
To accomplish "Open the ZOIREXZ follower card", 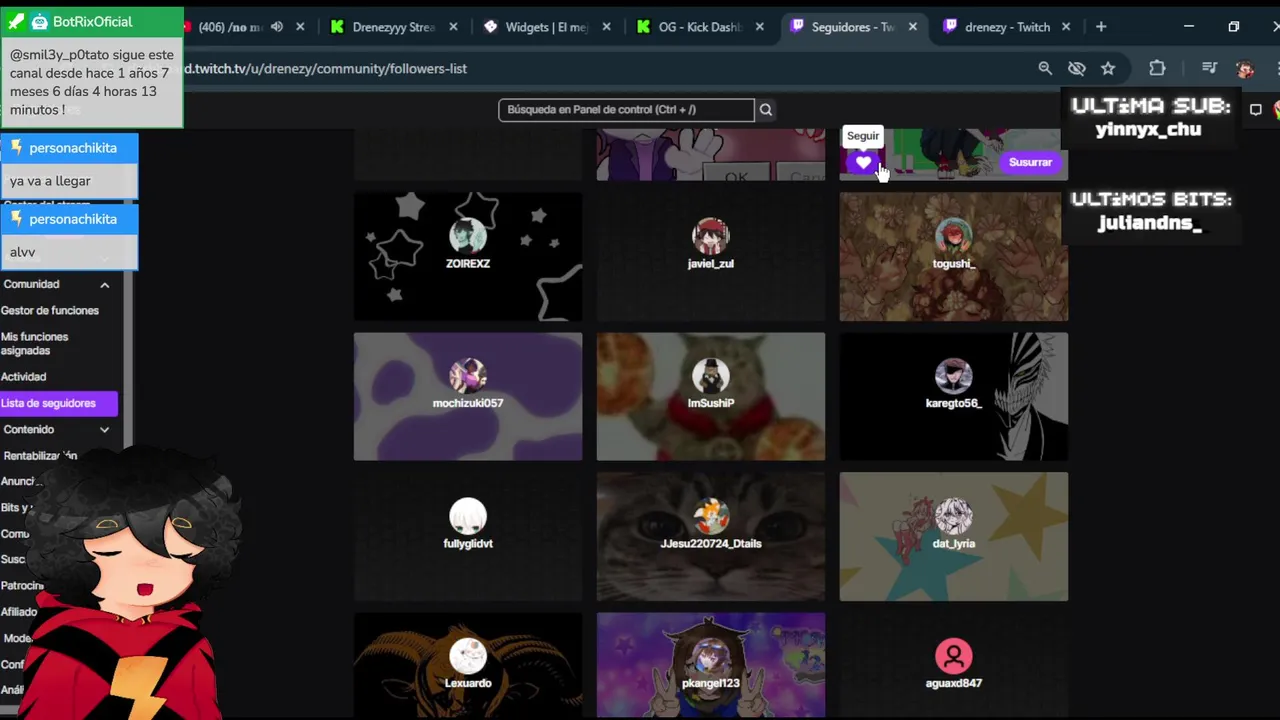I will 468,257.
